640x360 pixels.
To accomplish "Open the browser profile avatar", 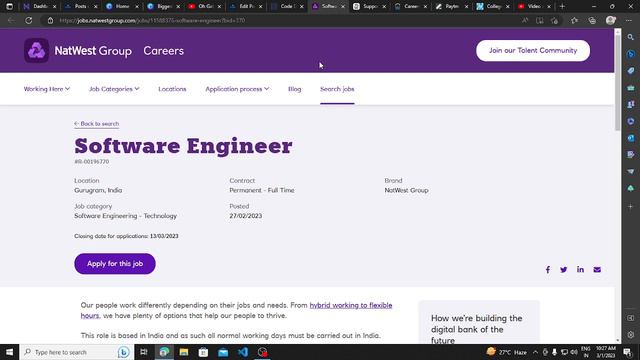I will (611, 20).
